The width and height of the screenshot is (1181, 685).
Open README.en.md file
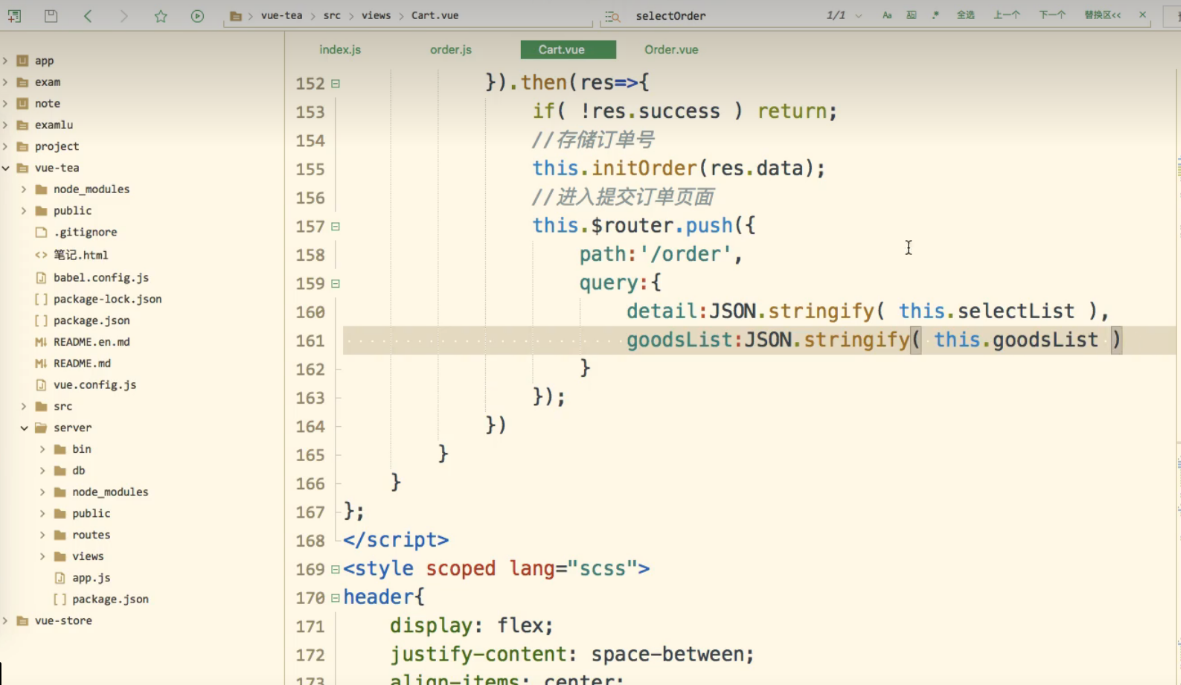pyautogui.click(x=91, y=342)
